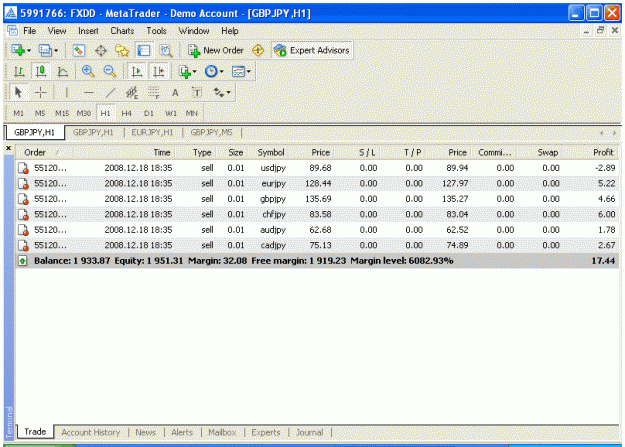Open the Insert menu
Screen dimensions: 625x447
tap(88, 31)
